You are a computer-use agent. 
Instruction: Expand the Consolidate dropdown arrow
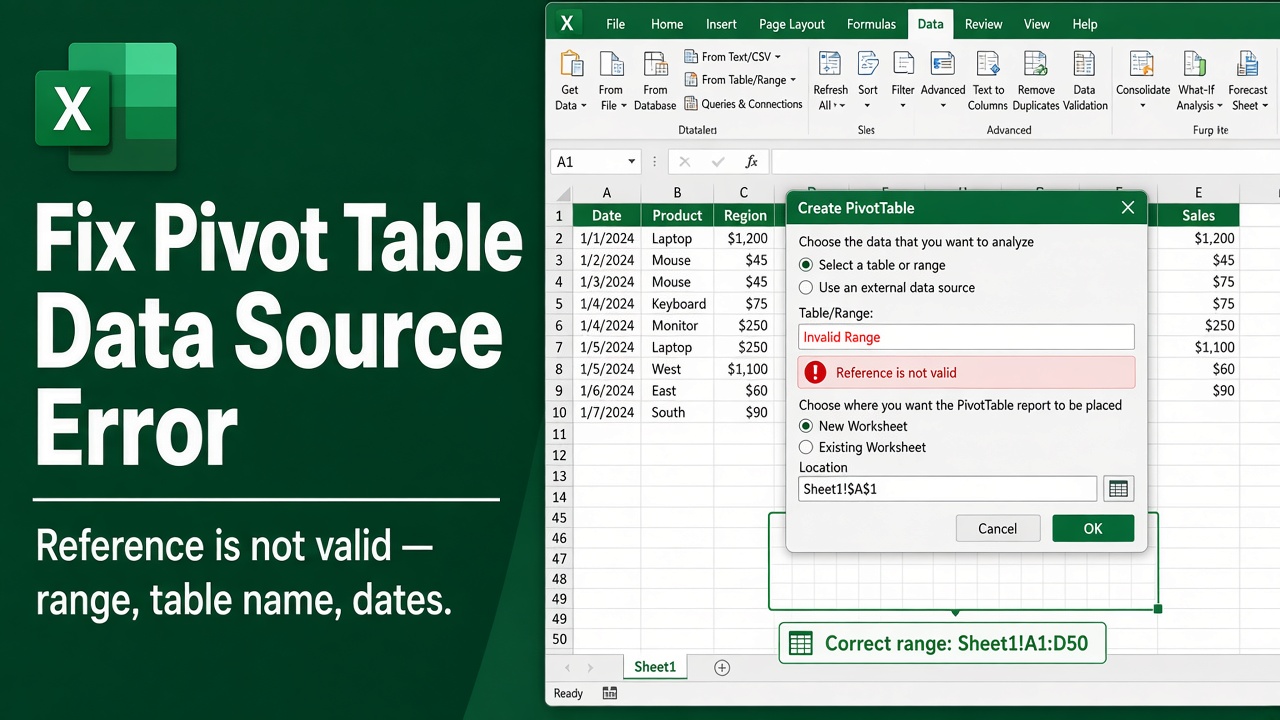1143,106
